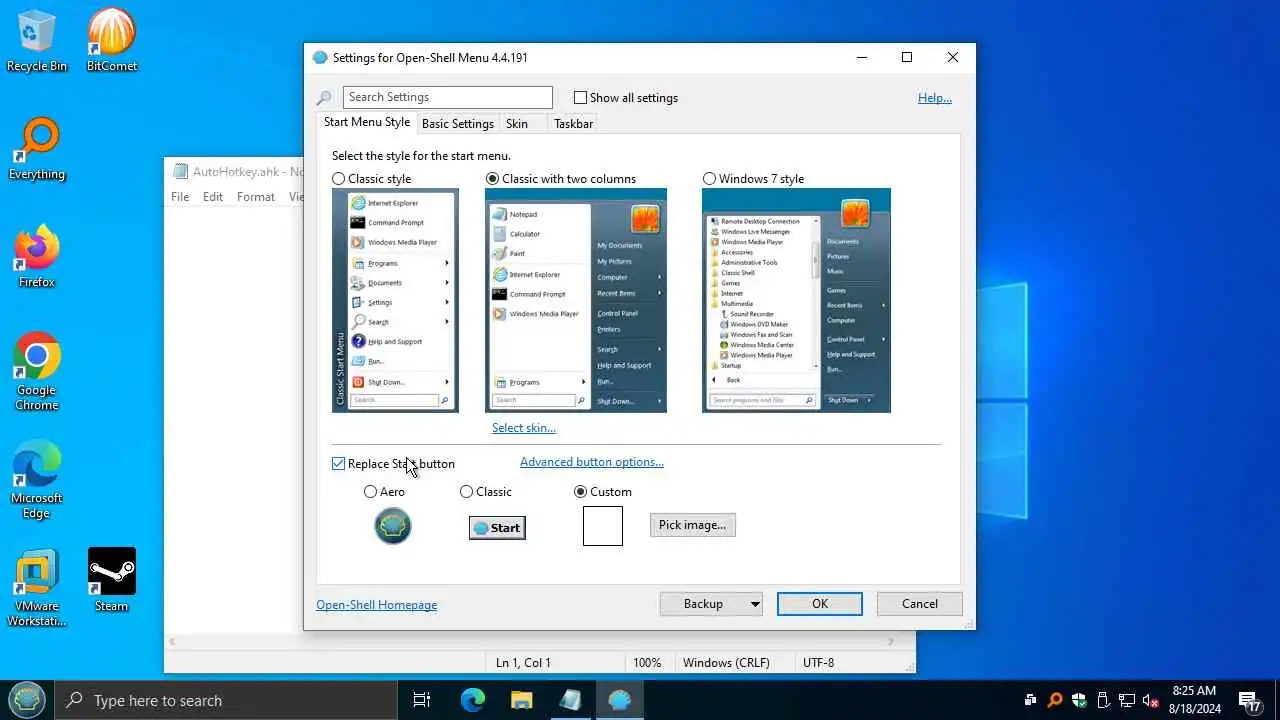Click the Classic style preview thumbnail
The height and width of the screenshot is (720, 1280).
click(395, 300)
